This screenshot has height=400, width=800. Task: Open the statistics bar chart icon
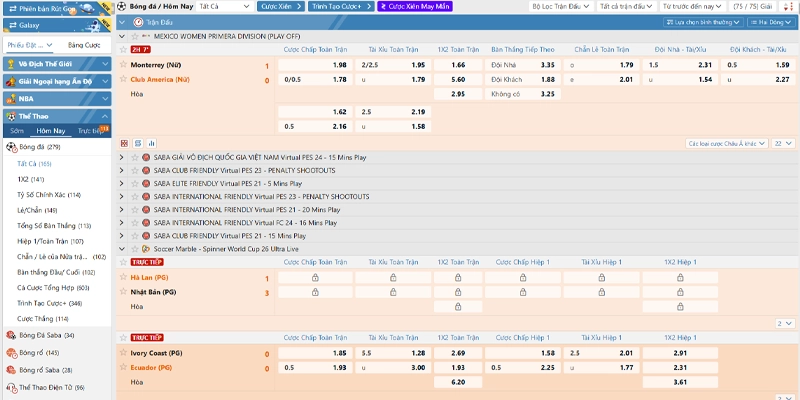[x=152, y=143]
